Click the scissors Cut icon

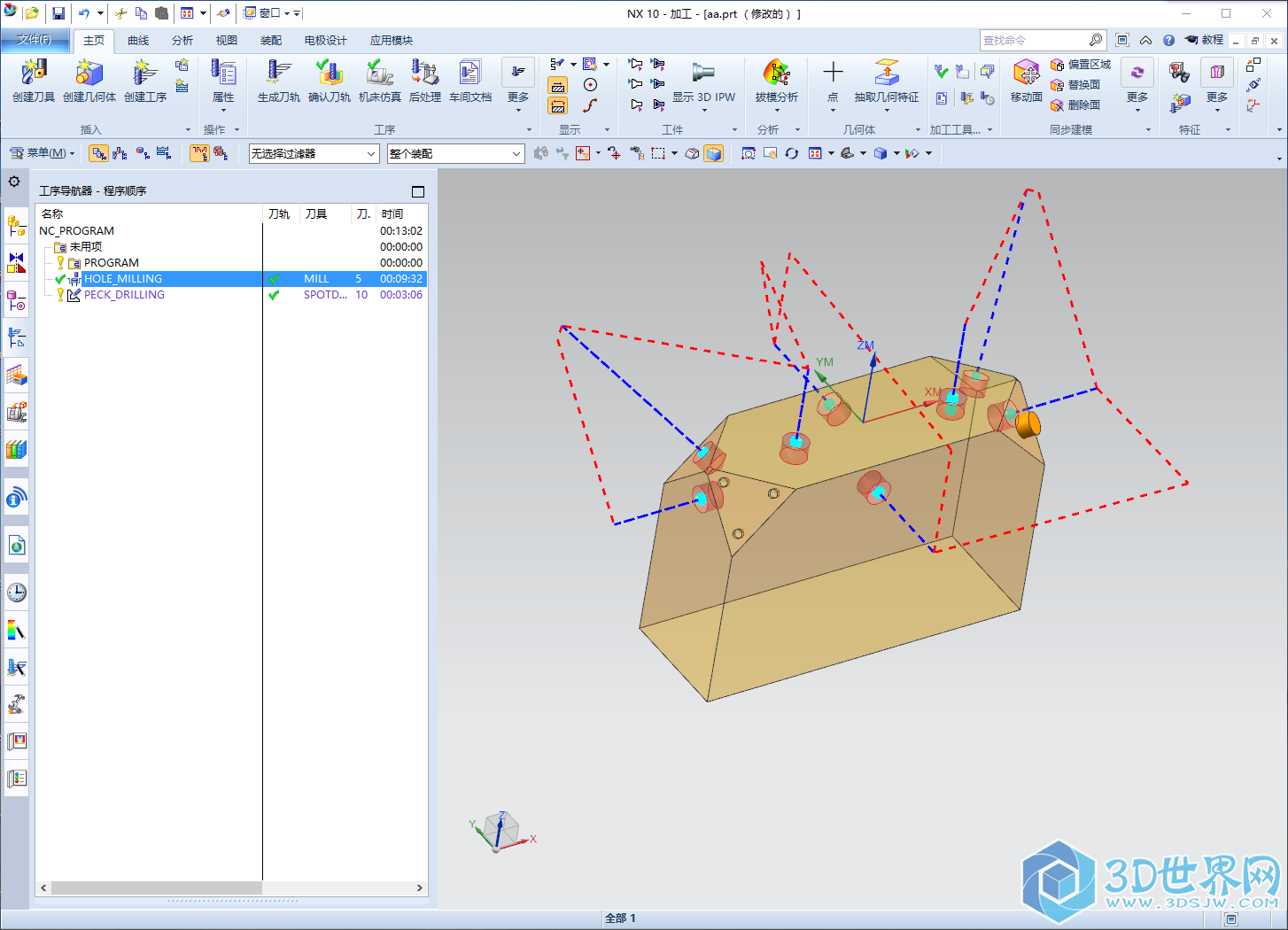[120, 13]
